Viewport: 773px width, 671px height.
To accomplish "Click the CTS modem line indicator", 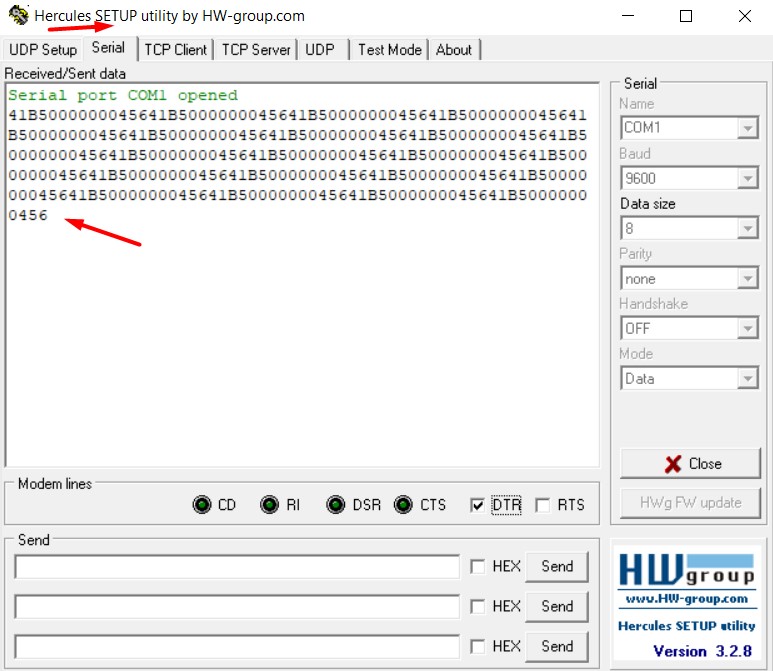I will [x=403, y=504].
